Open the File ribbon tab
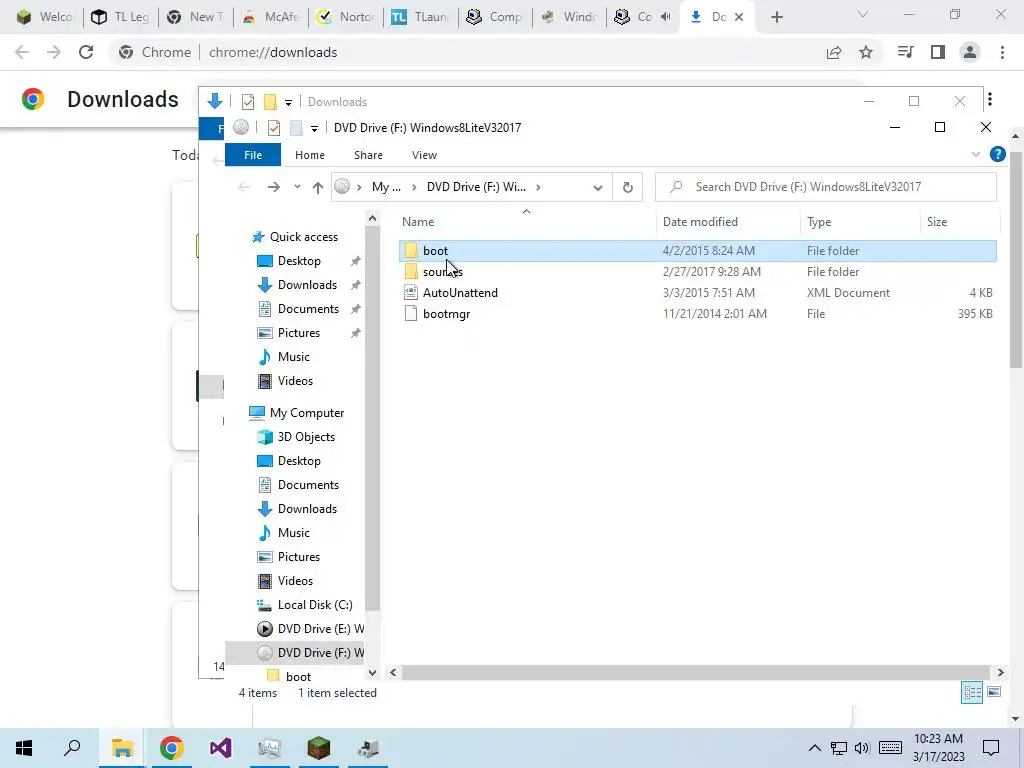 tap(253, 155)
